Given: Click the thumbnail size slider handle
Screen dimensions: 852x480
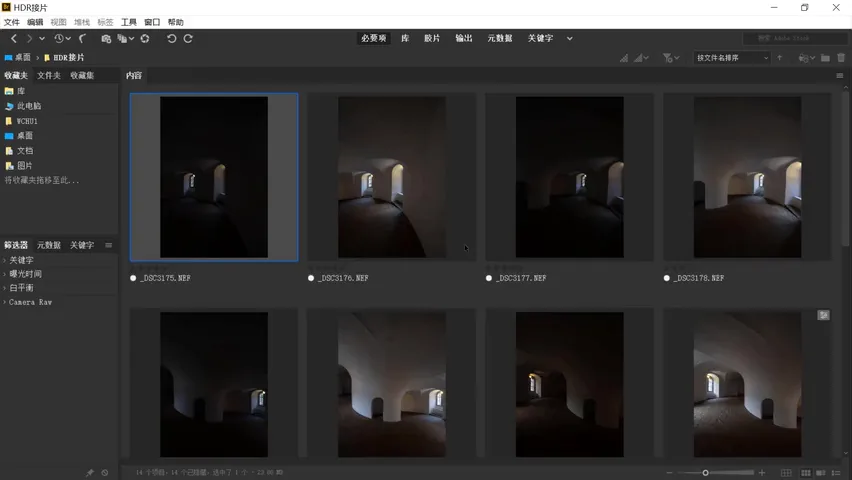Looking at the screenshot, I should [x=705, y=473].
